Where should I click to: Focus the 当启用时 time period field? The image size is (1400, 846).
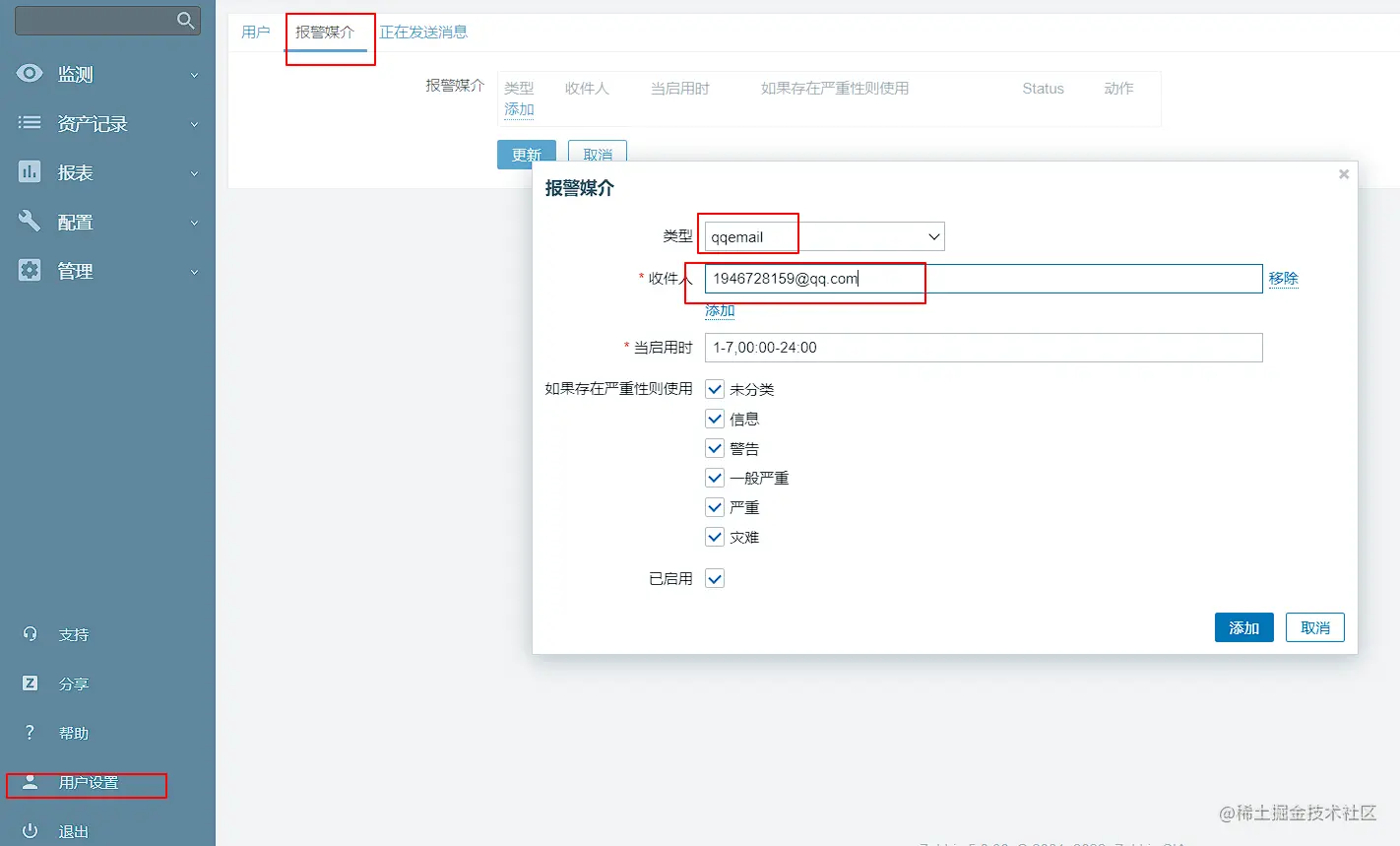tap(984, 348)
